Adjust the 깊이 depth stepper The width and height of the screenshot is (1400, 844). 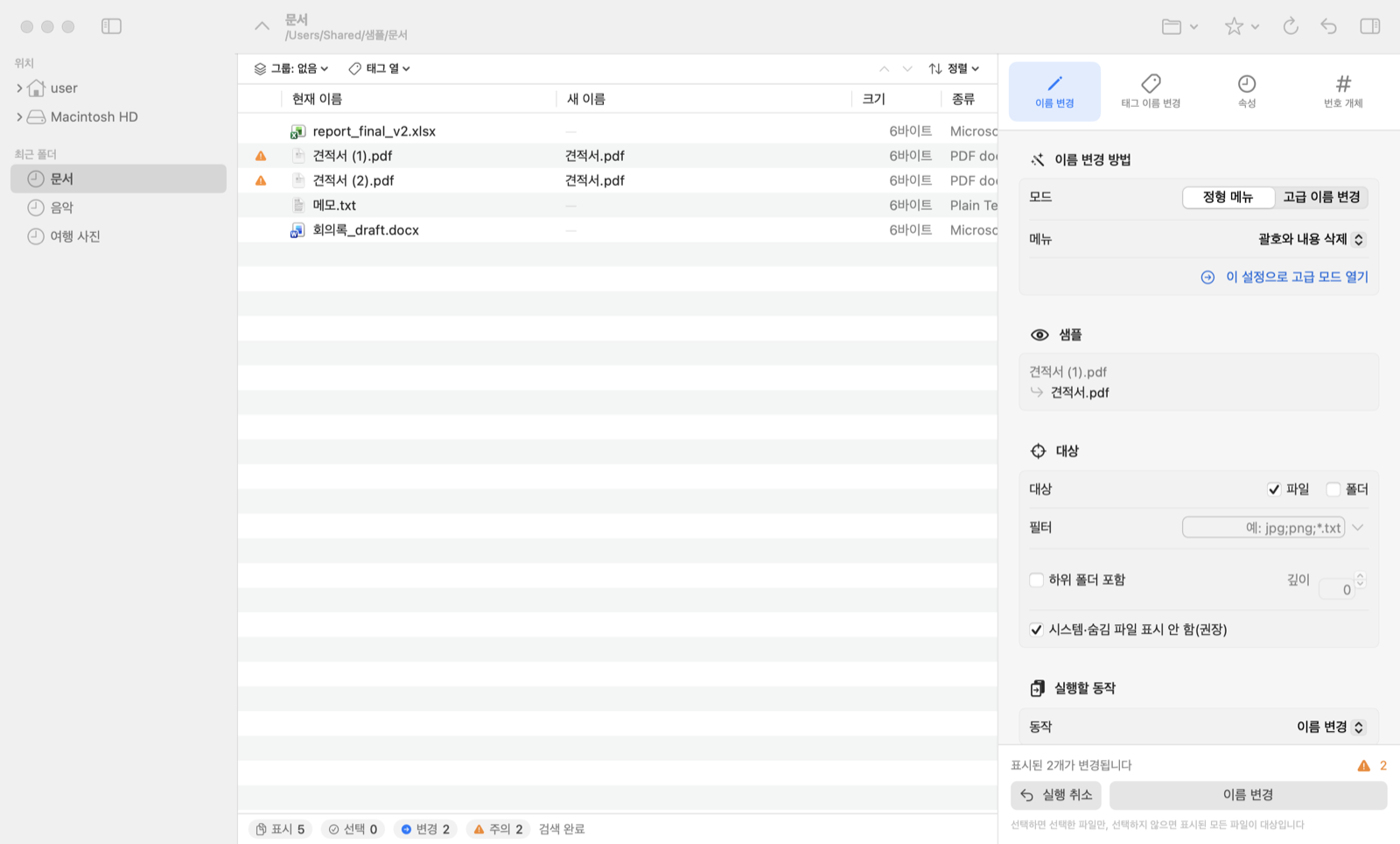[1360, 580]
